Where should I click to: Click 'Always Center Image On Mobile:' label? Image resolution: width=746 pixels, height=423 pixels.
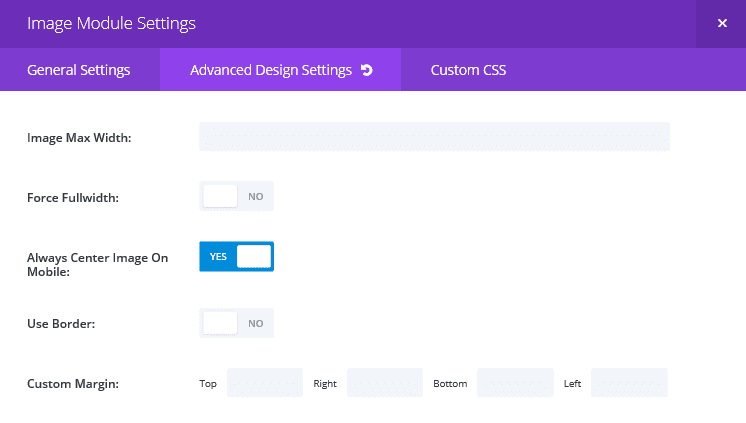click(98, 265)
